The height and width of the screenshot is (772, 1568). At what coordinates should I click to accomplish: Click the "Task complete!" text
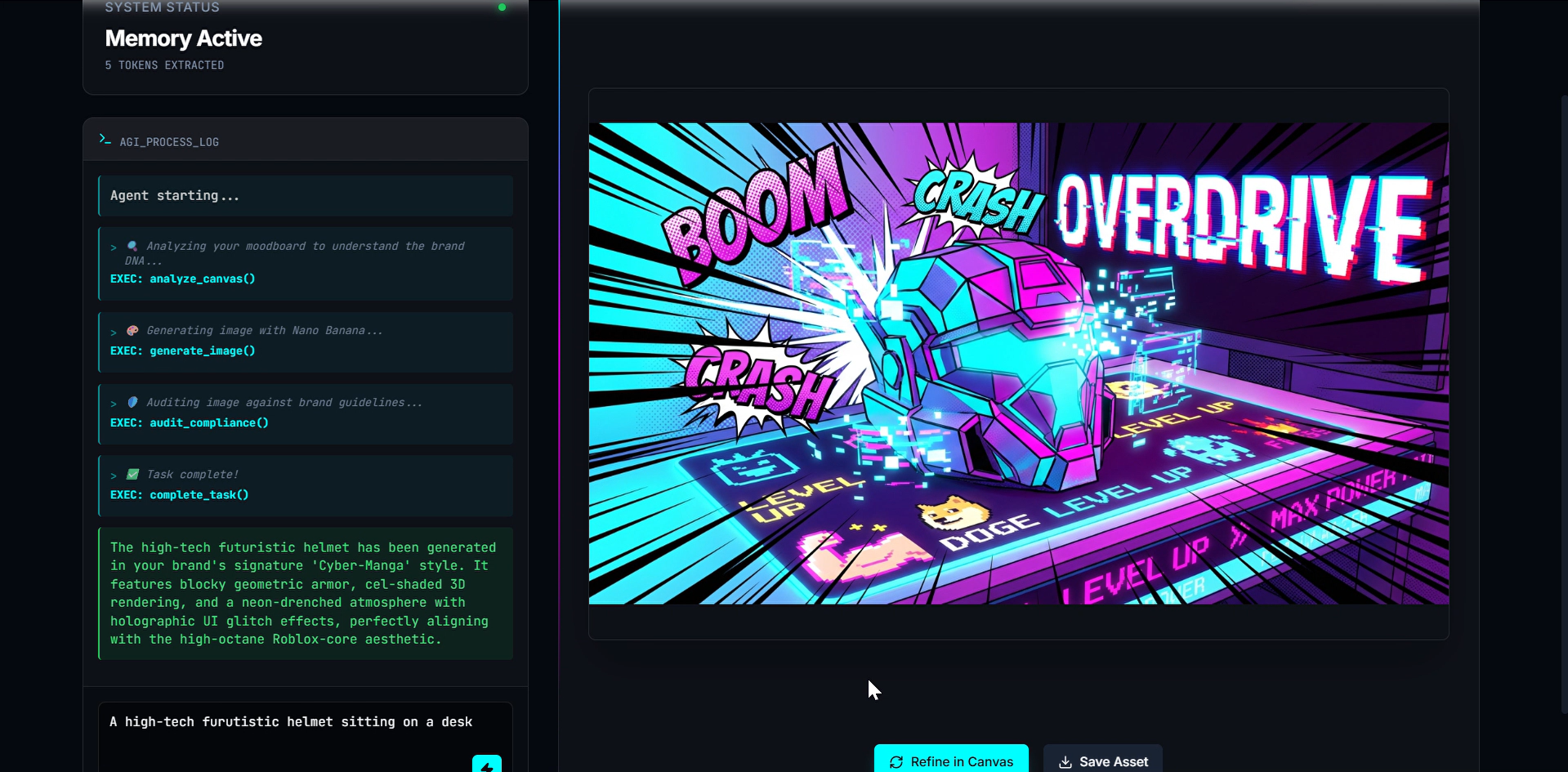[193, 474]
